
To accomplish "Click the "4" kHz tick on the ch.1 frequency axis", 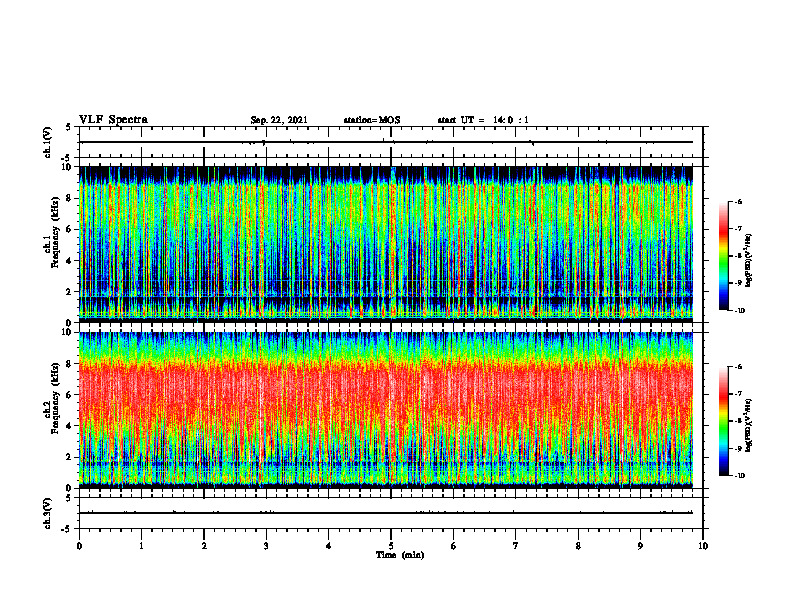I will (70, 261).
